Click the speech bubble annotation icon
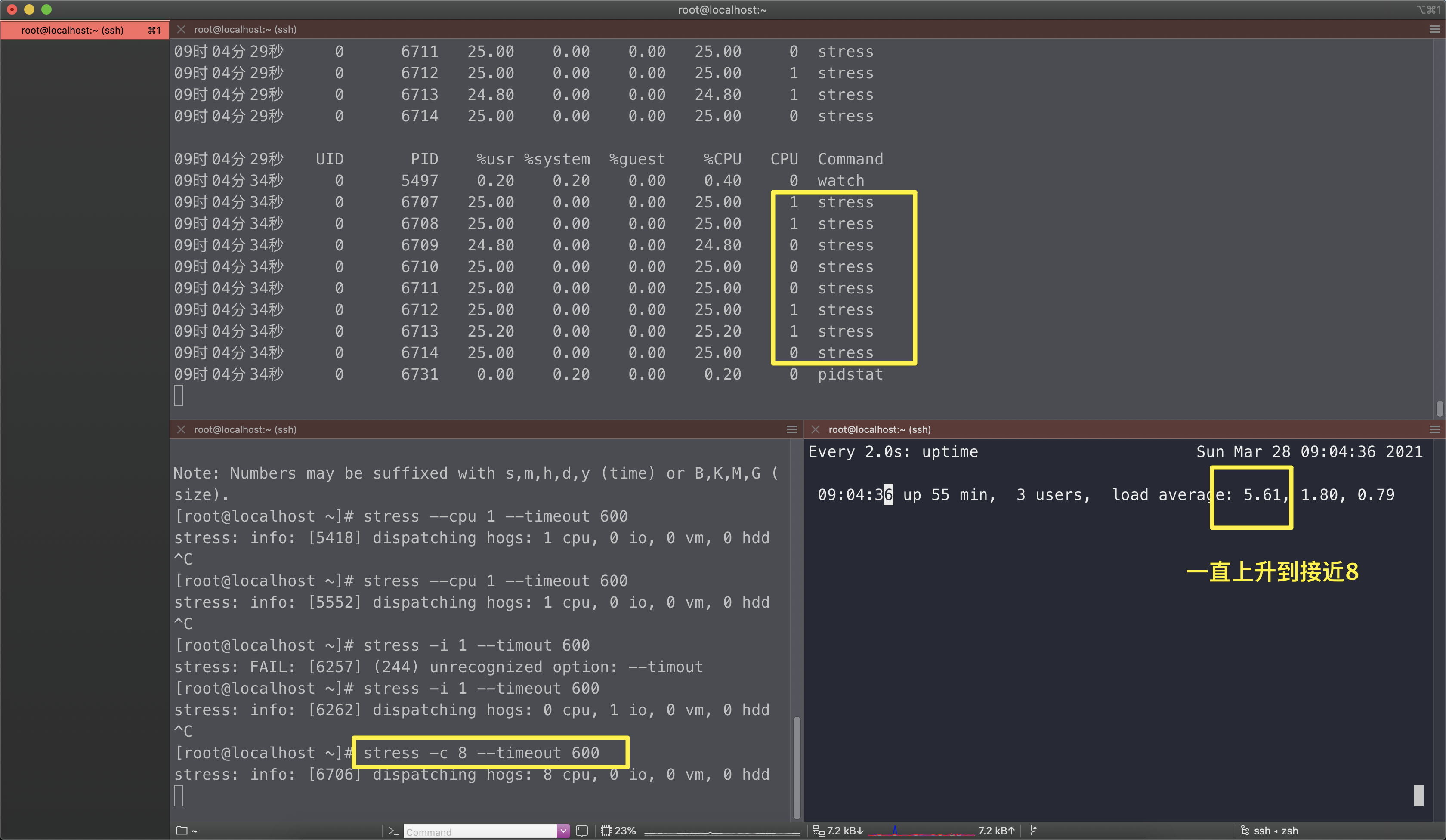This screenshot has height=840, width=1446. (582, 830)
